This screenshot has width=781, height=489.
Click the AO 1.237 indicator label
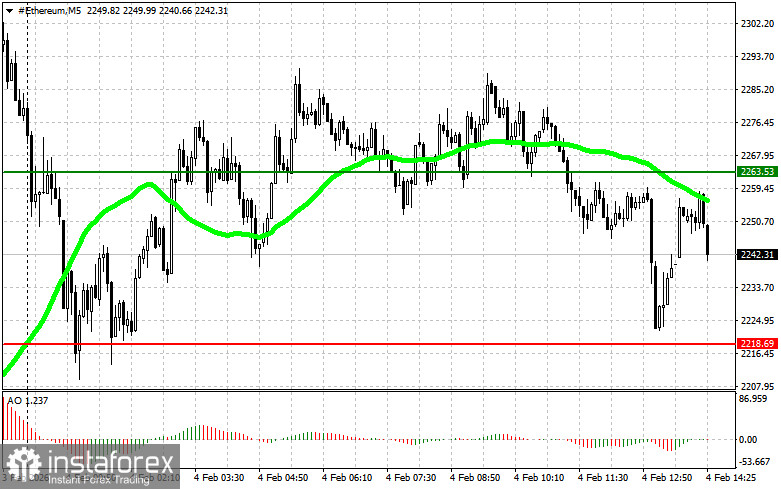28,401
